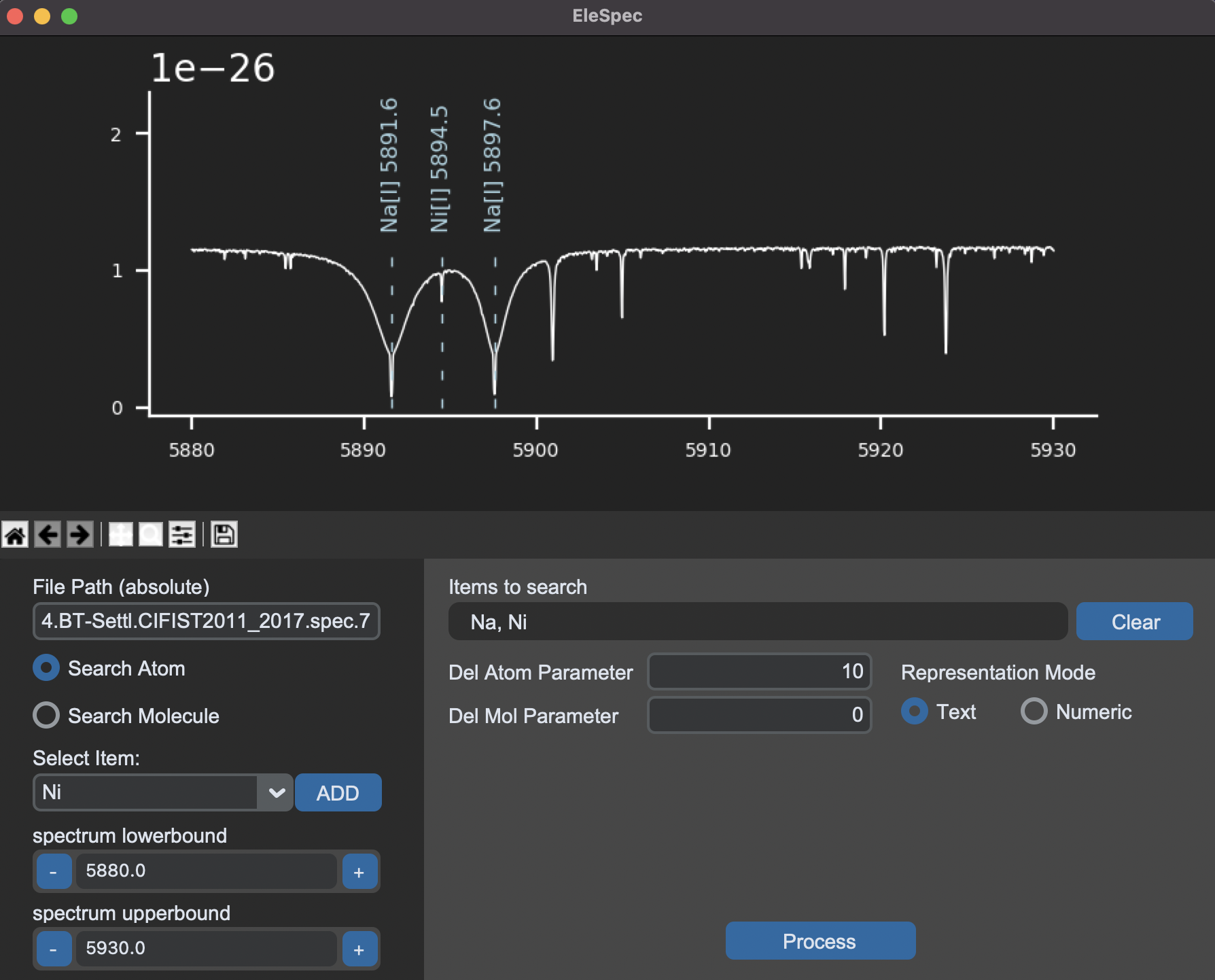This screenshot has height=980, width=1215.
Task: Activate the Zoom to rectangle tool
Action: click(x=151, y=535)
